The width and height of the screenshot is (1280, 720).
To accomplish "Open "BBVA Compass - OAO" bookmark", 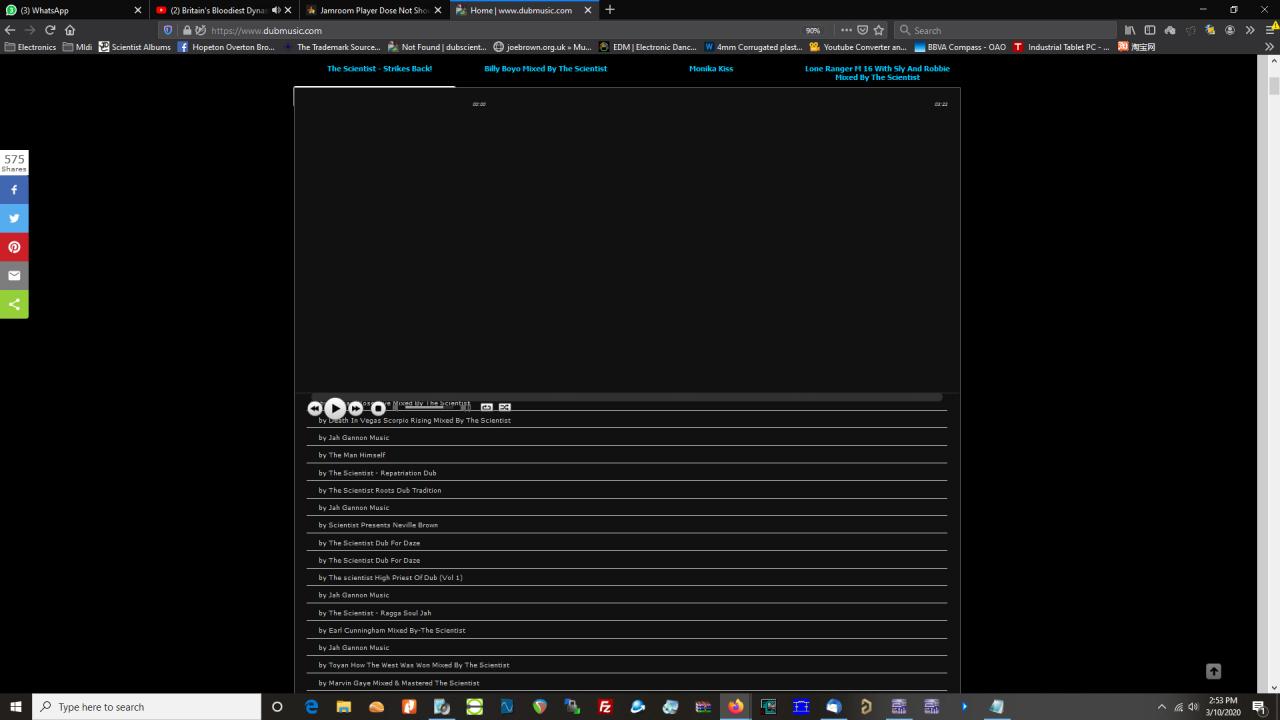I will click(960, 47).
